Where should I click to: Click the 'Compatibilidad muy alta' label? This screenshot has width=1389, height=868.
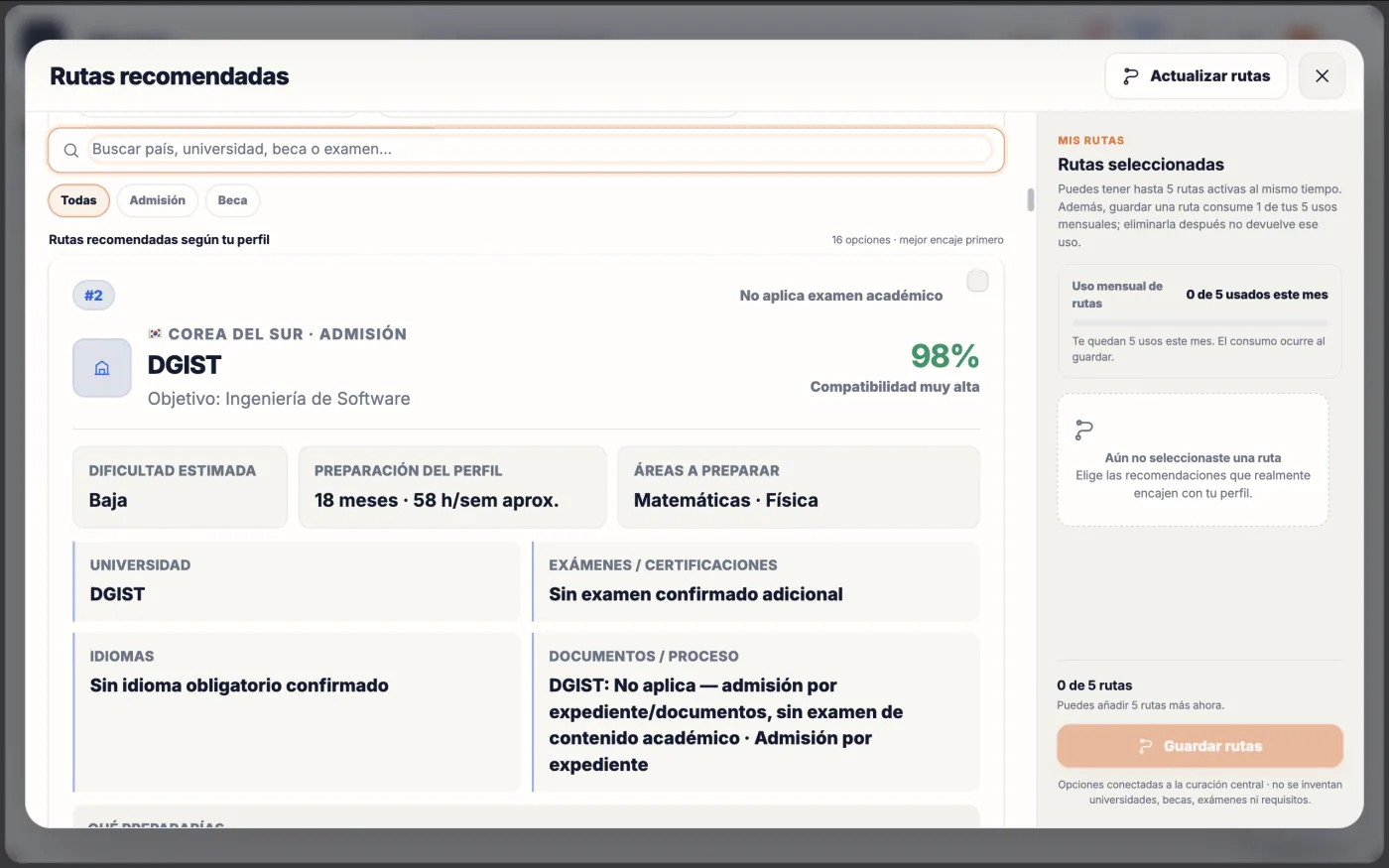(895, 387)
